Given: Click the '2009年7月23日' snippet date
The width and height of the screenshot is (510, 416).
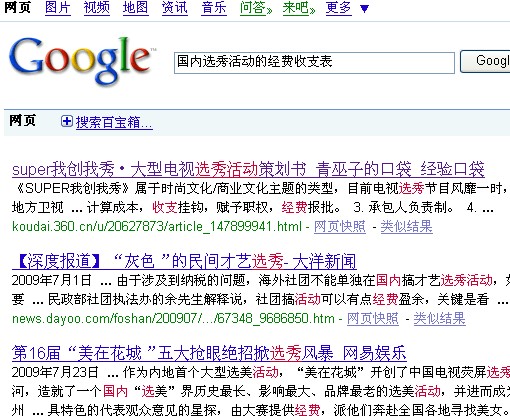Looking at the screenshot, I should pos(55,372).
